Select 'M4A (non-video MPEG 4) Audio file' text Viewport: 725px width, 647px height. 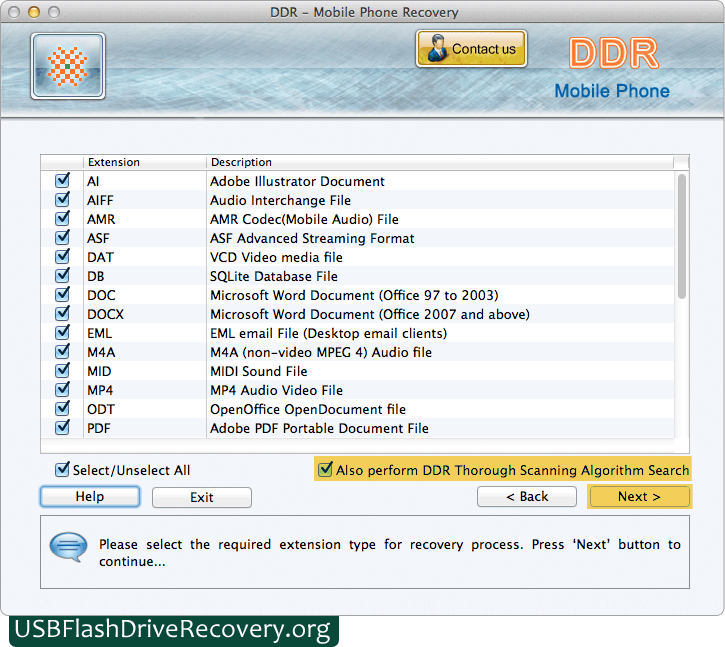click(x=321, y=352)
